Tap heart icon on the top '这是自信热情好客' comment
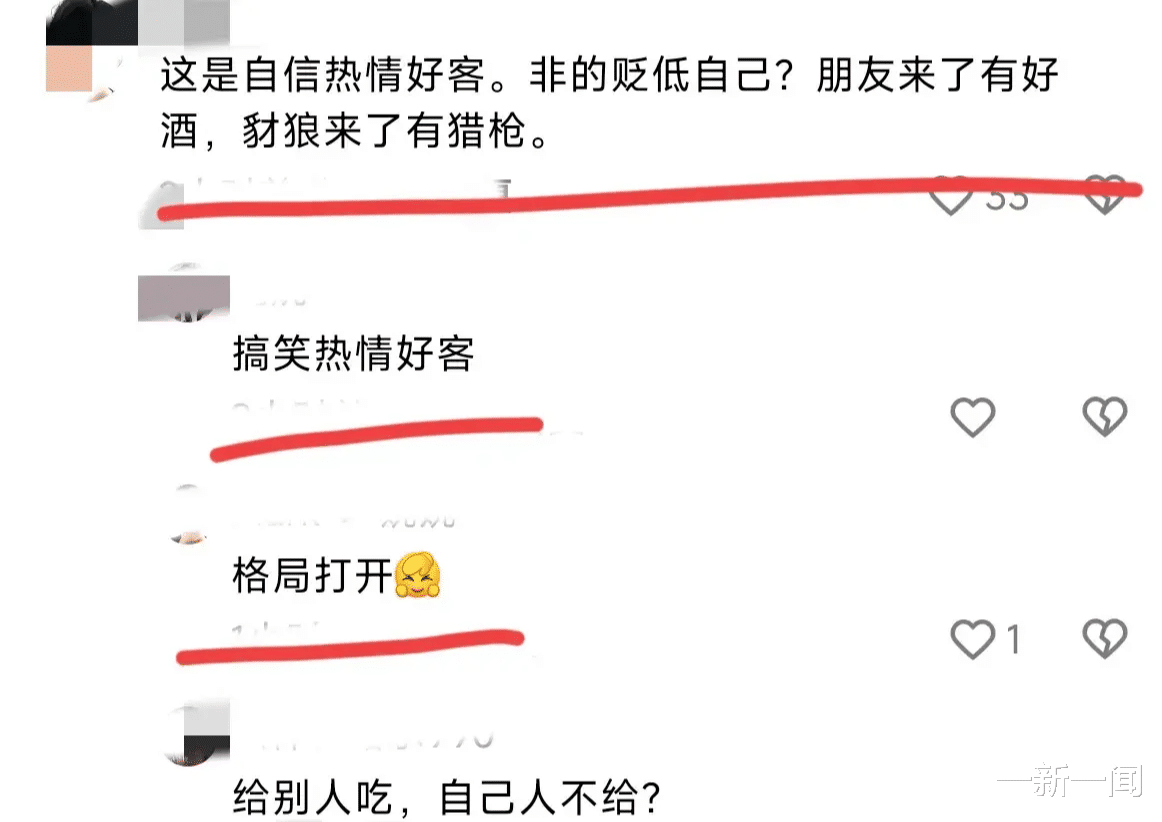Viewport: 1162px width, 822px height. (x=951, y=196)
